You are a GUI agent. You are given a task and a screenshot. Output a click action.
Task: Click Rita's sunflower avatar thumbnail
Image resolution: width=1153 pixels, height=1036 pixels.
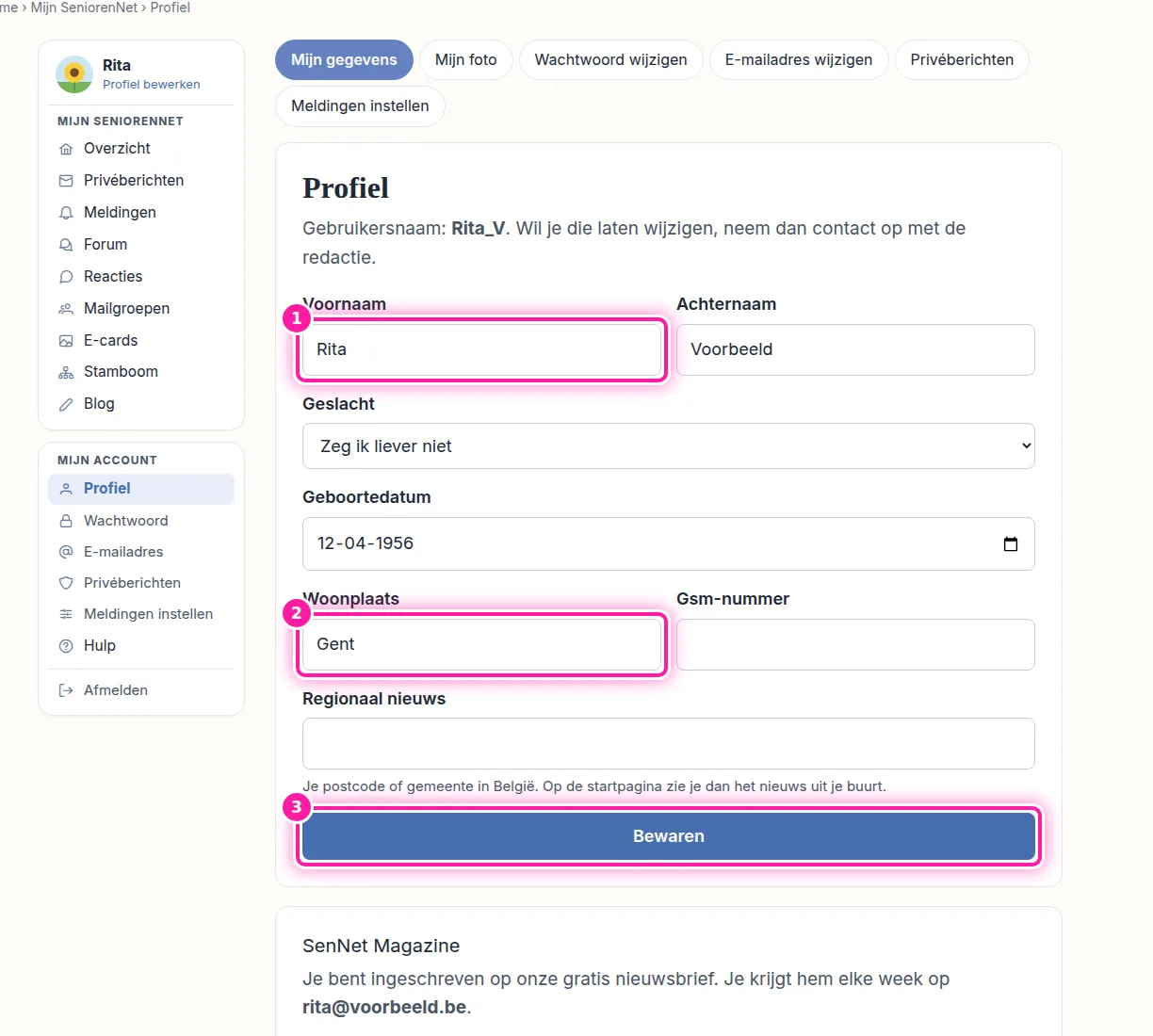pyautogui.click(x=74, y=74)
